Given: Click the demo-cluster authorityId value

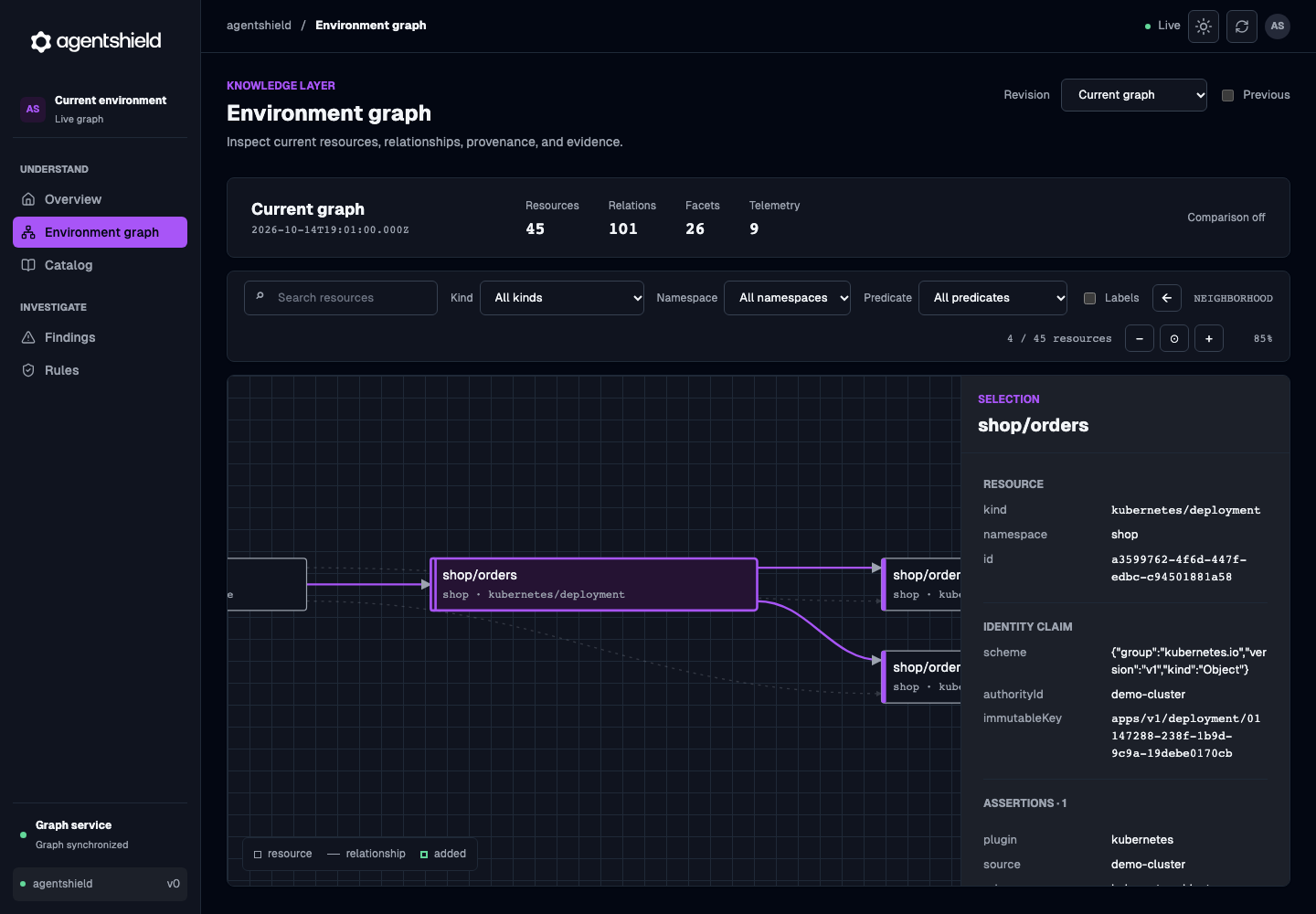Looking at the screenshot, I should (x=1148, y=695).
